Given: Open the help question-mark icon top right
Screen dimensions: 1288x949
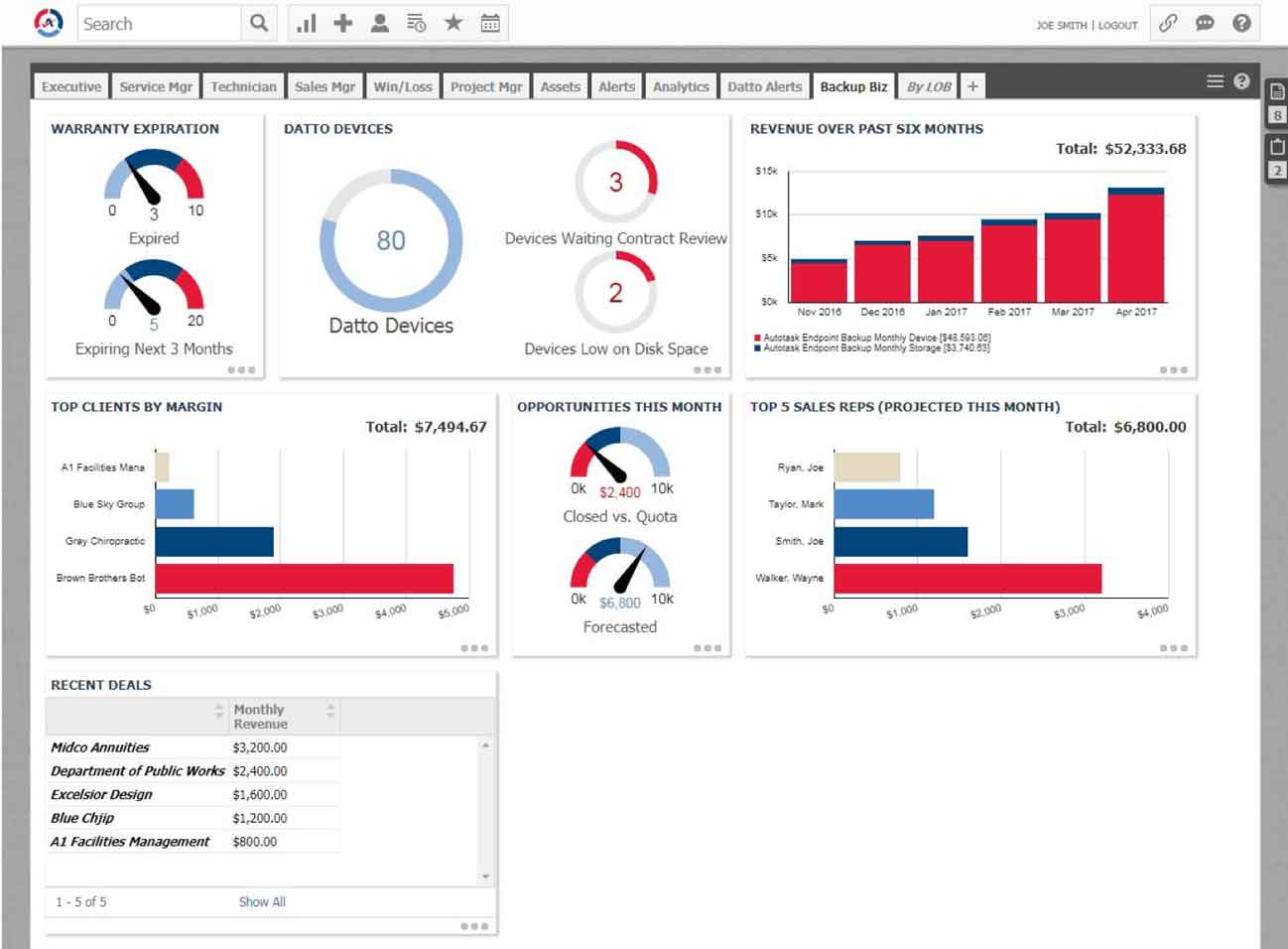Looking at the screenshot, I should tap(1242, 22).
